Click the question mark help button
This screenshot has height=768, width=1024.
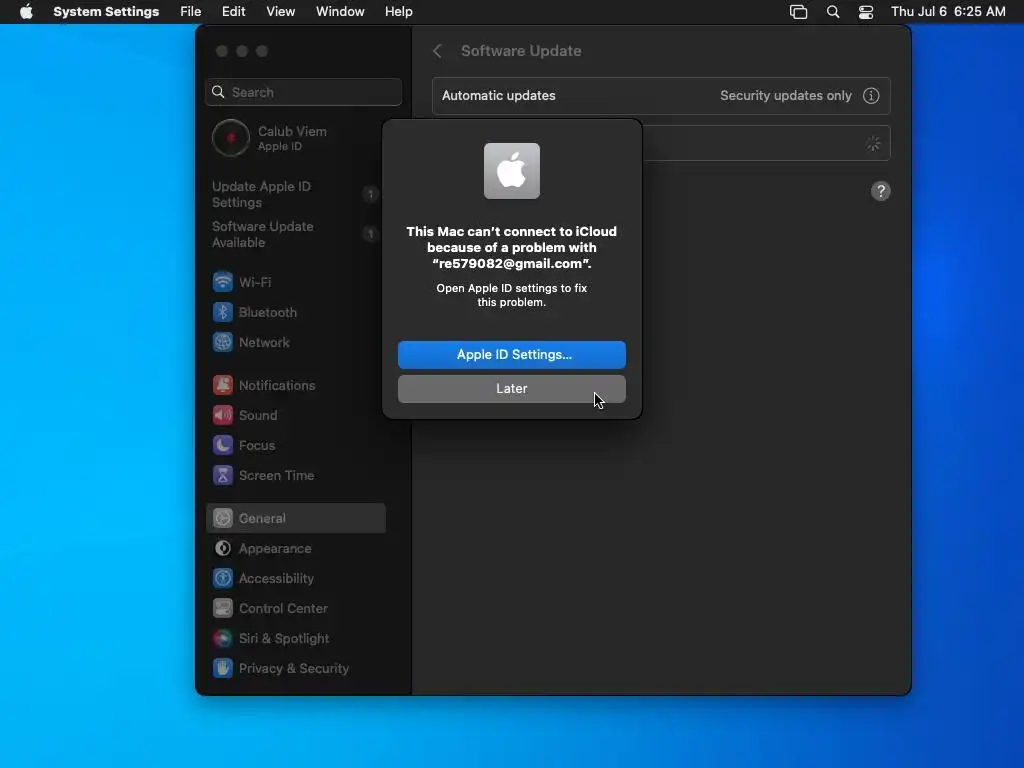pos(880,191)
